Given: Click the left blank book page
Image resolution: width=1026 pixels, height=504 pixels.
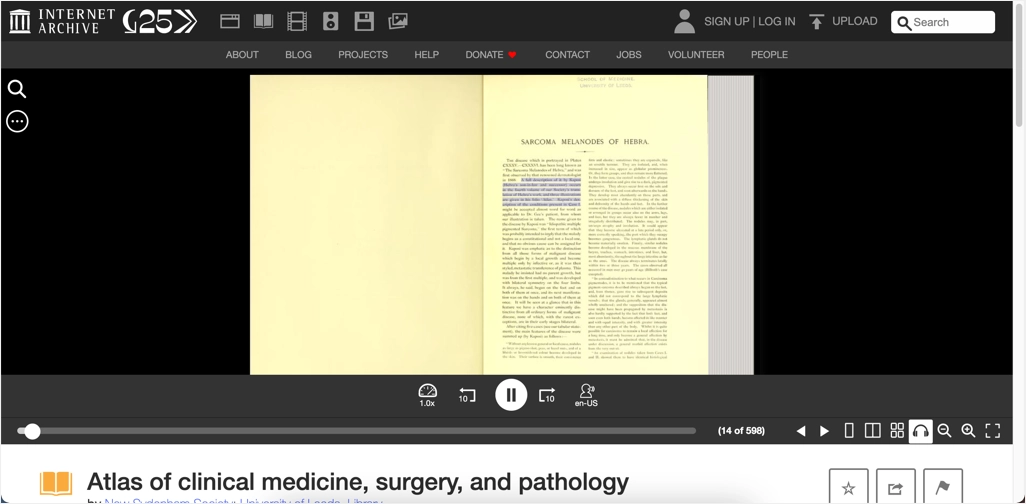Looking at the screenshot, I should click(366, 225).
